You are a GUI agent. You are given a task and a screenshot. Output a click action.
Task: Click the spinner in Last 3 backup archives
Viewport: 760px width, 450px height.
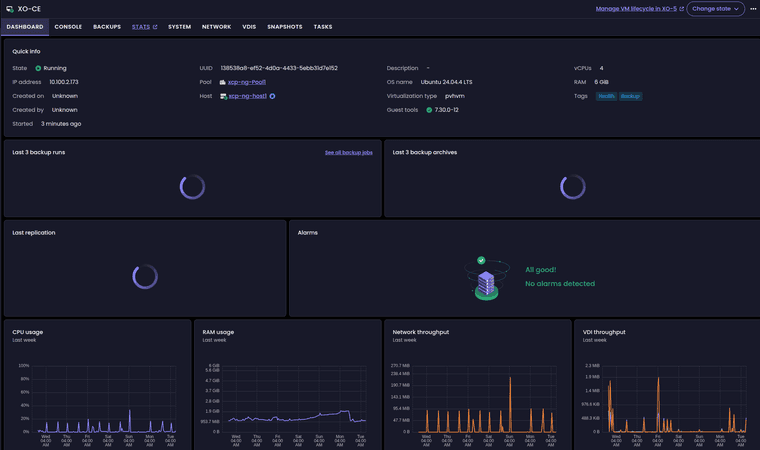click(573, 186)
